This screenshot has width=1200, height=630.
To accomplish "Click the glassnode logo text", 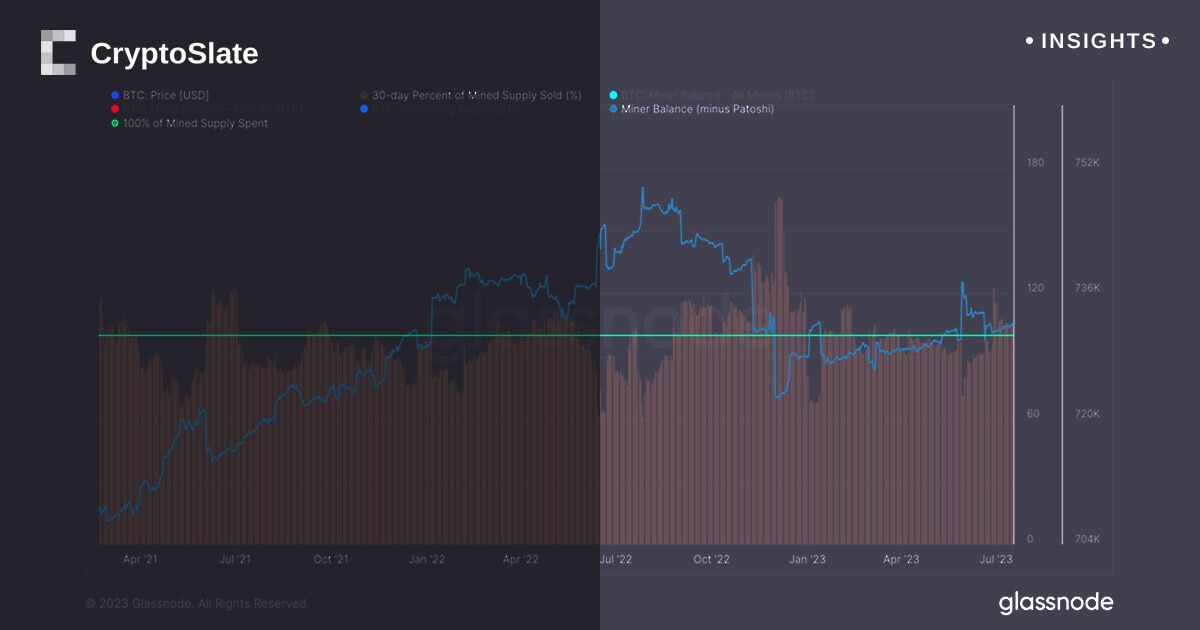I will [x=1055, y=602].
